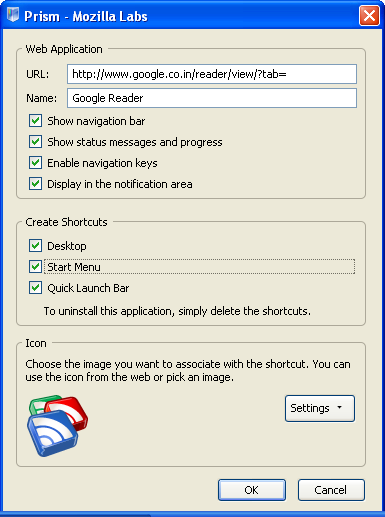
Task: Click the 'URL:' label
Action: tap(38, 74)
